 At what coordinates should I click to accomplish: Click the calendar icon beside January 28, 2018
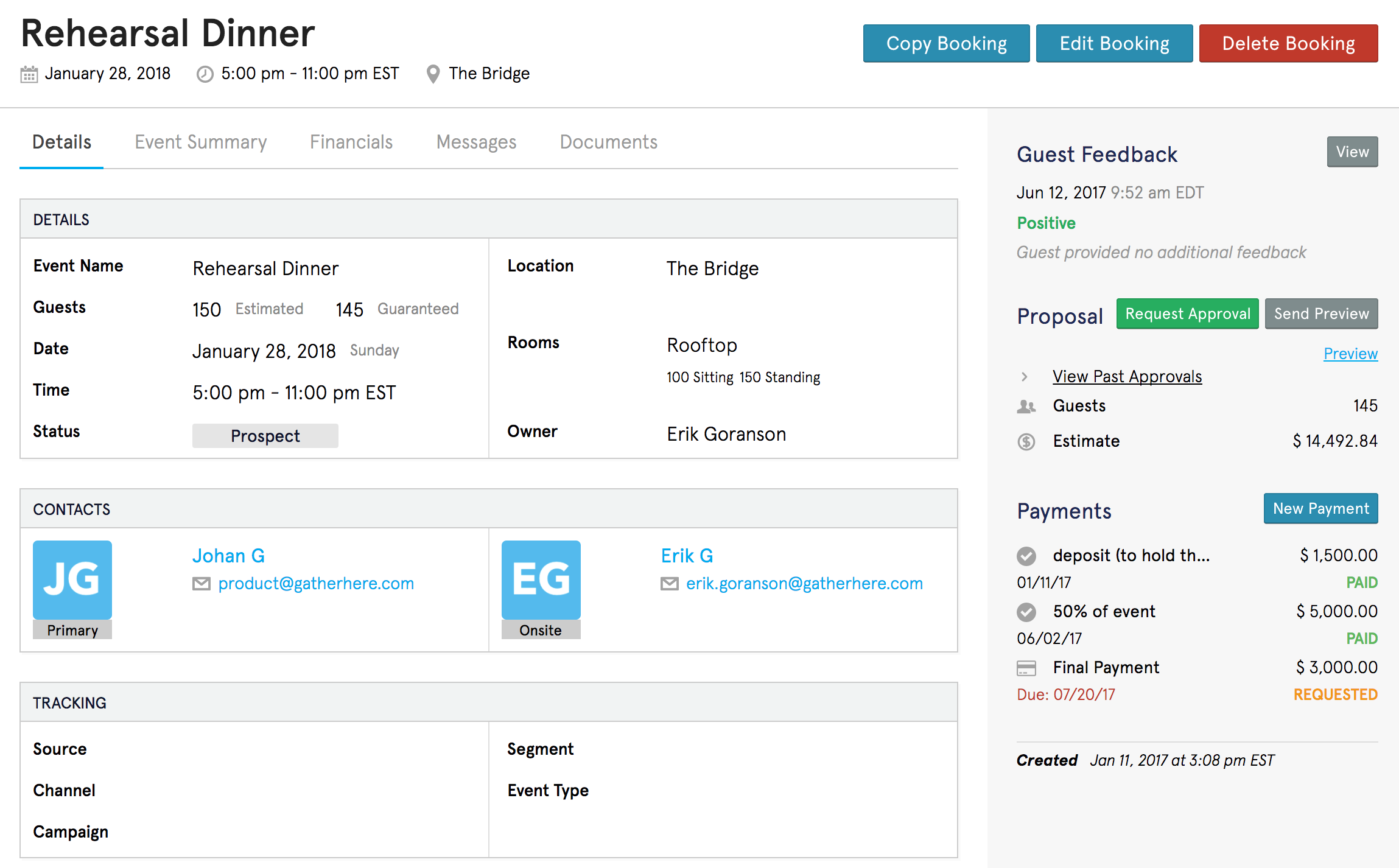tap(29, 74)
